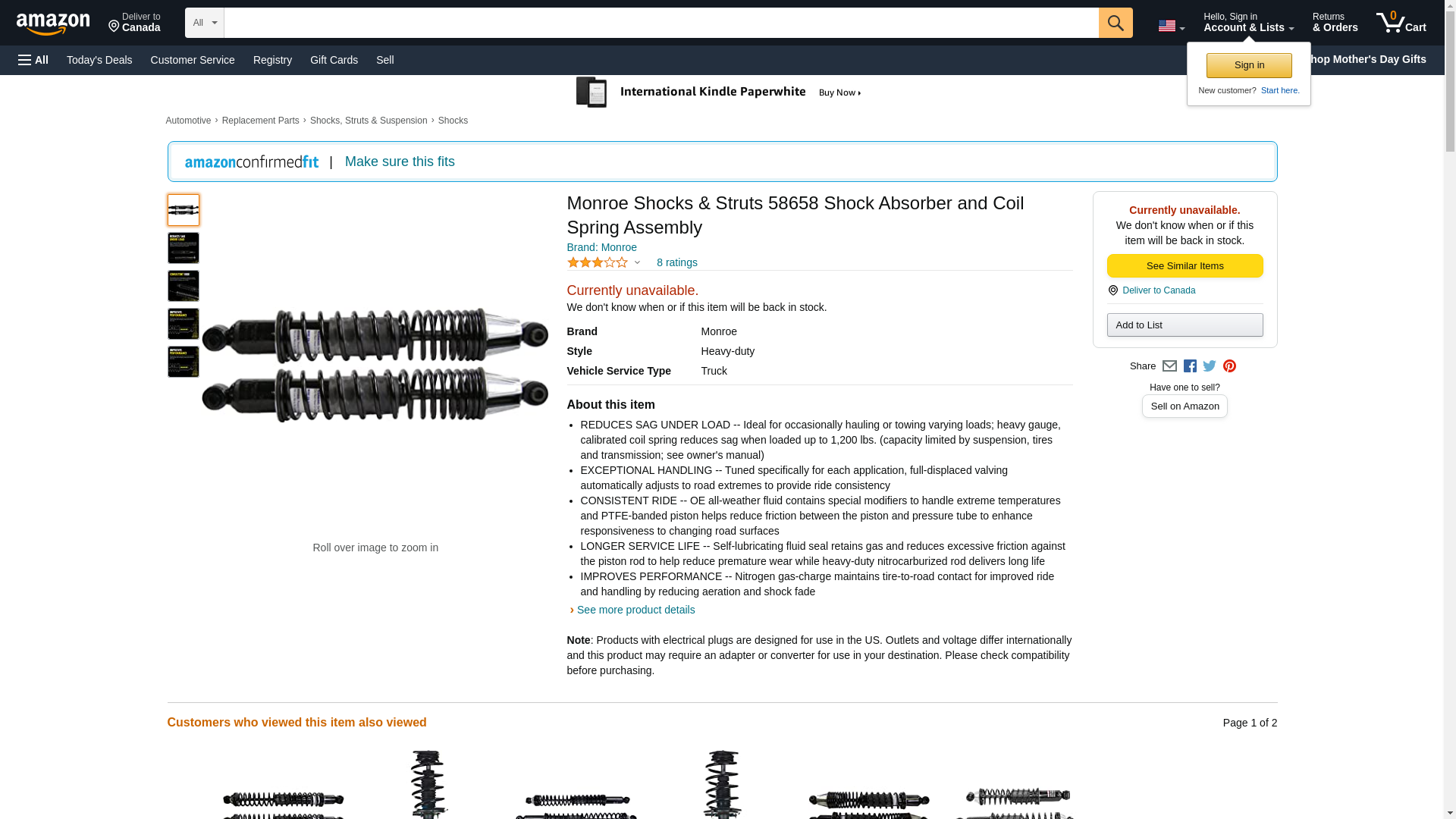Share product on Pinterest
This screenshot has width=1456, height=819.
pos(1229,366)
